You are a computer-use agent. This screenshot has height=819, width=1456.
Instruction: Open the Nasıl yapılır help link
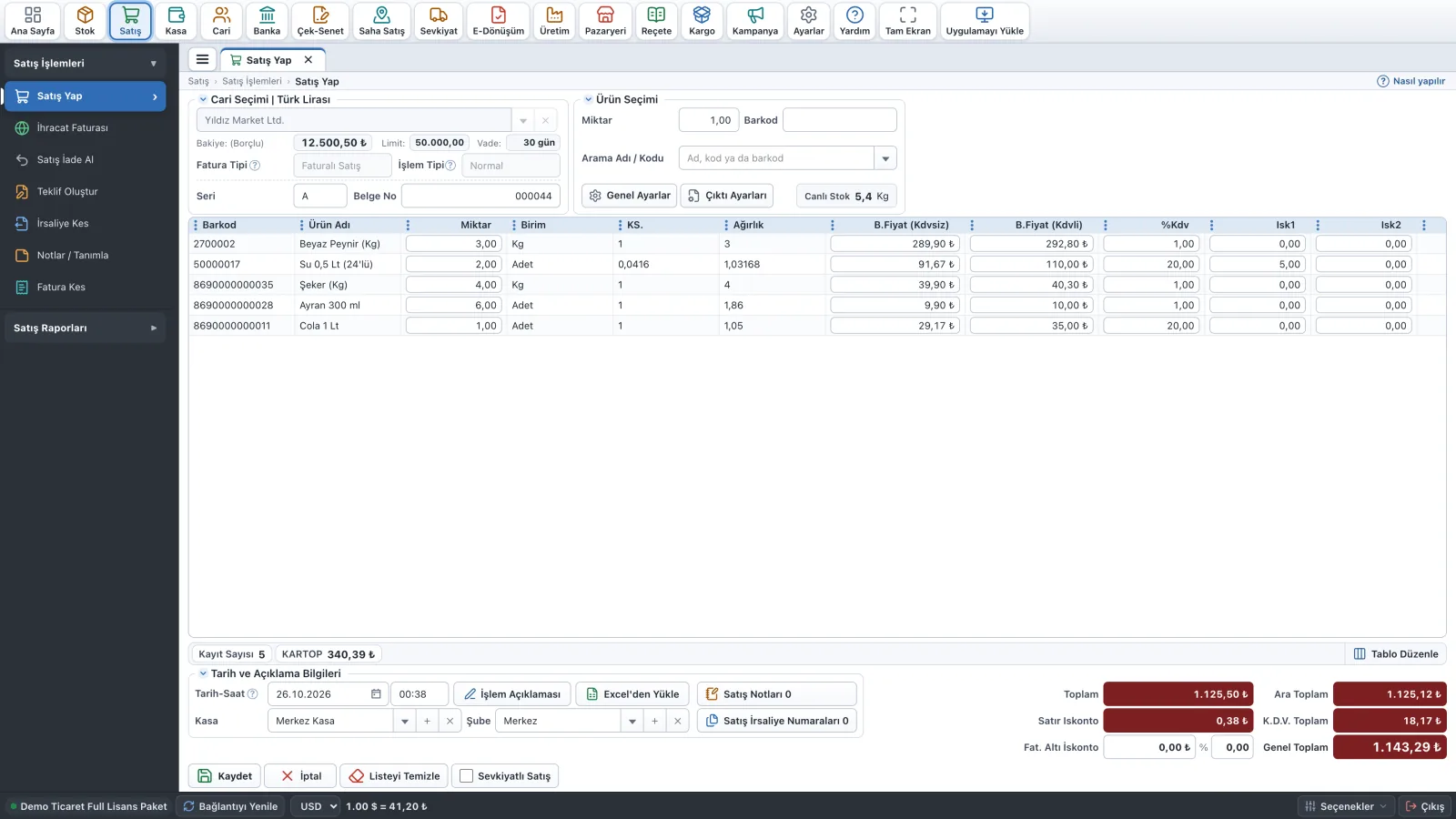tap(1410, 81)
